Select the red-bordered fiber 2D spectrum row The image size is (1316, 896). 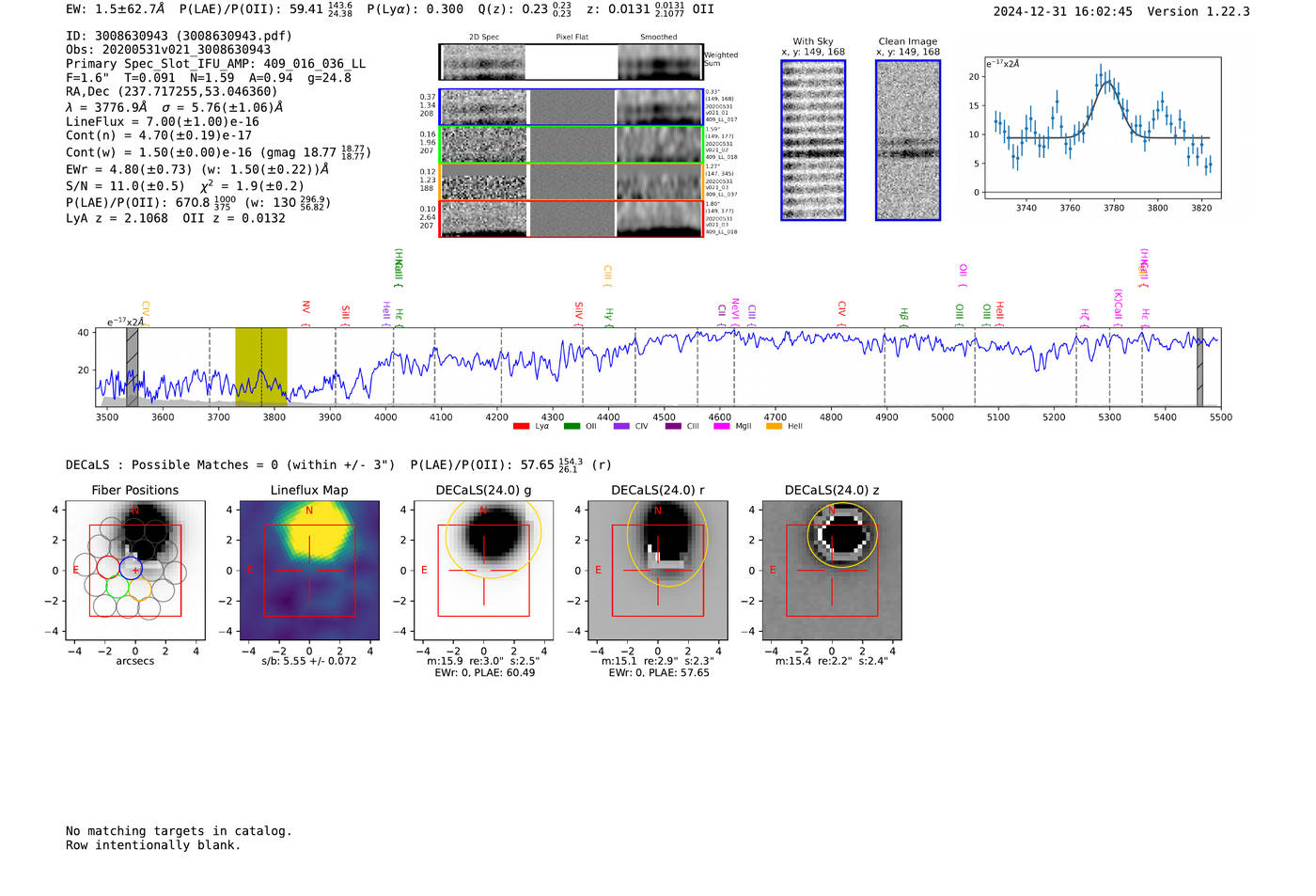[572, 218]
